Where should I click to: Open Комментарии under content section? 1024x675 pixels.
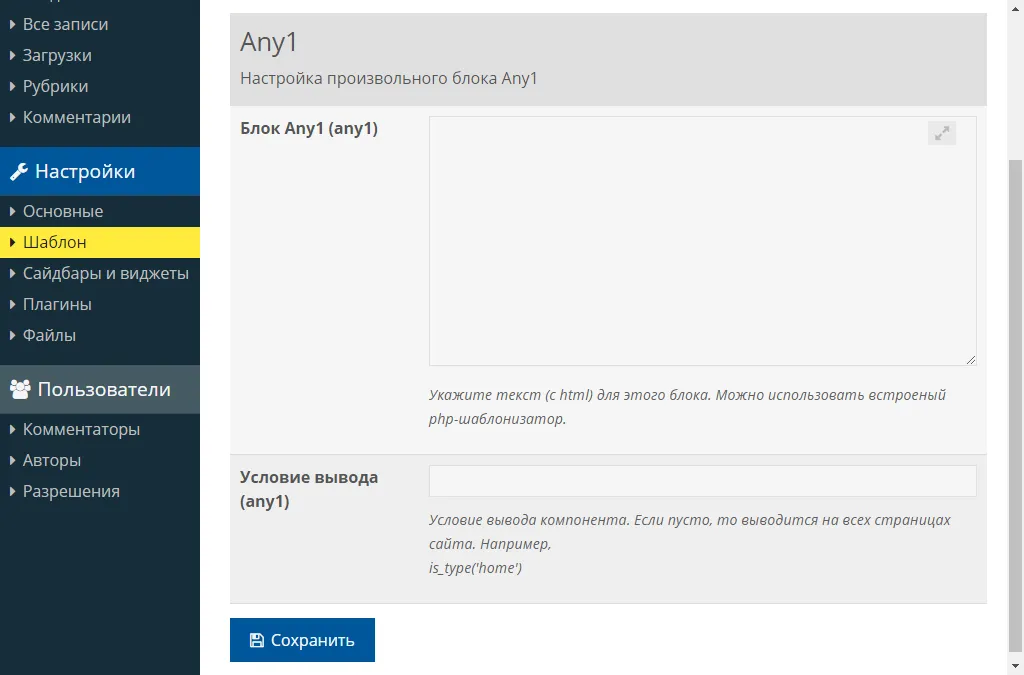point(76,117)
